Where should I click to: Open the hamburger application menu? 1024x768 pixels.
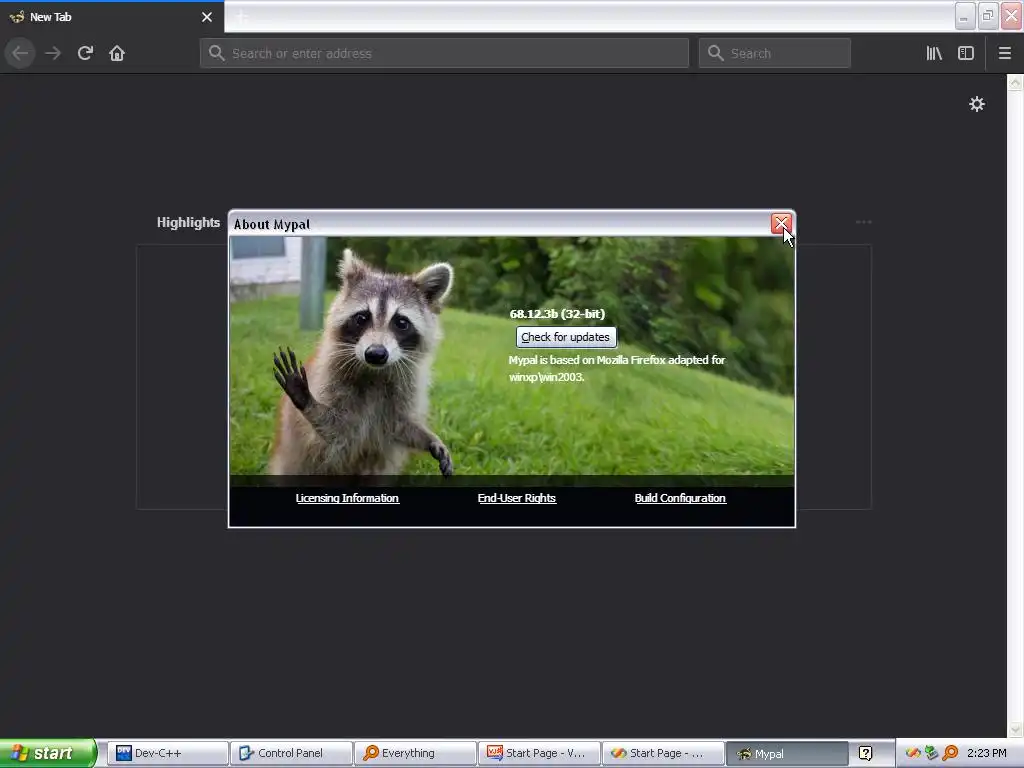1004,53
